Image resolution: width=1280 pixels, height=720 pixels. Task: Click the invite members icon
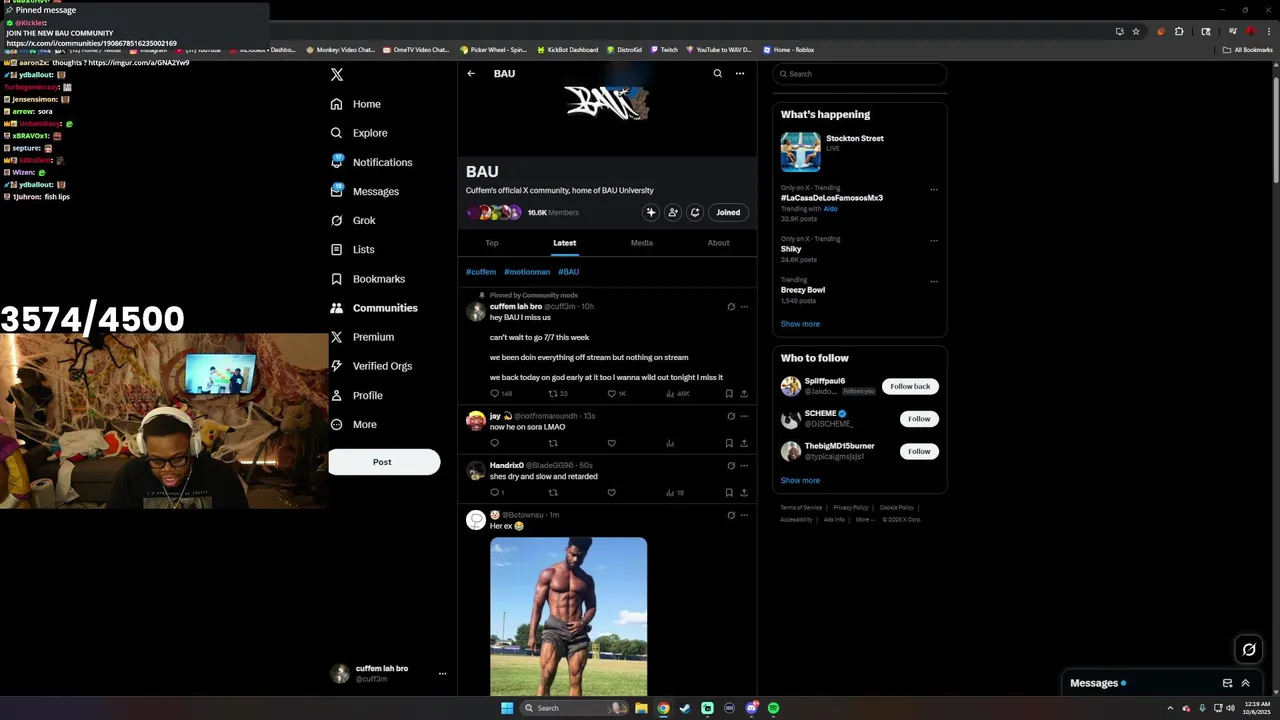(x=673, y=212)
